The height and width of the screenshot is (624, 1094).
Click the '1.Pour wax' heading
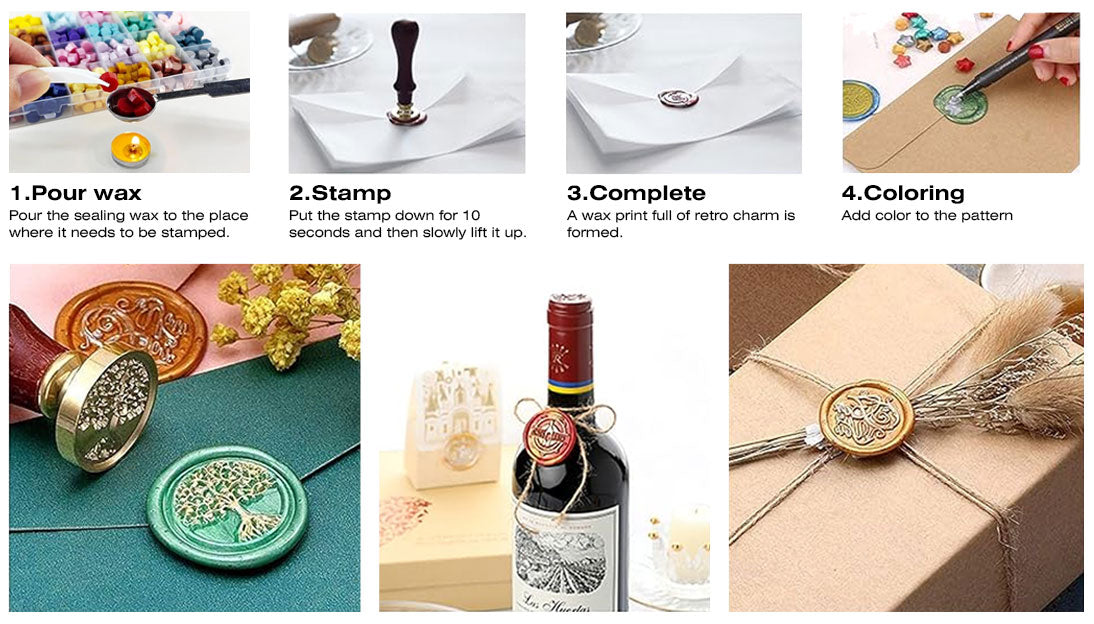pos(75,193)
